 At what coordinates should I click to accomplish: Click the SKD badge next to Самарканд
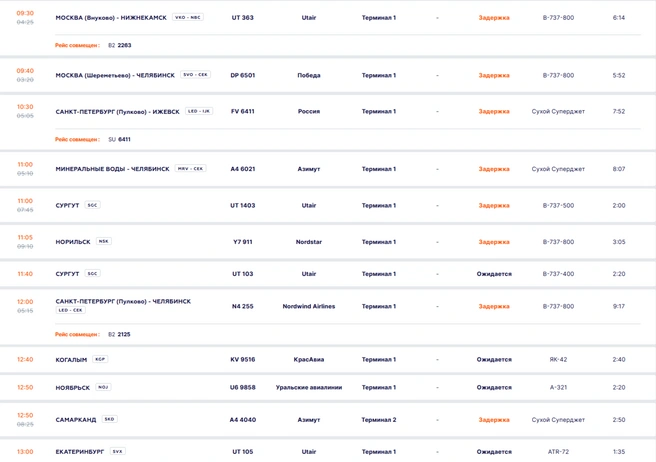click(x=110, y=419)
